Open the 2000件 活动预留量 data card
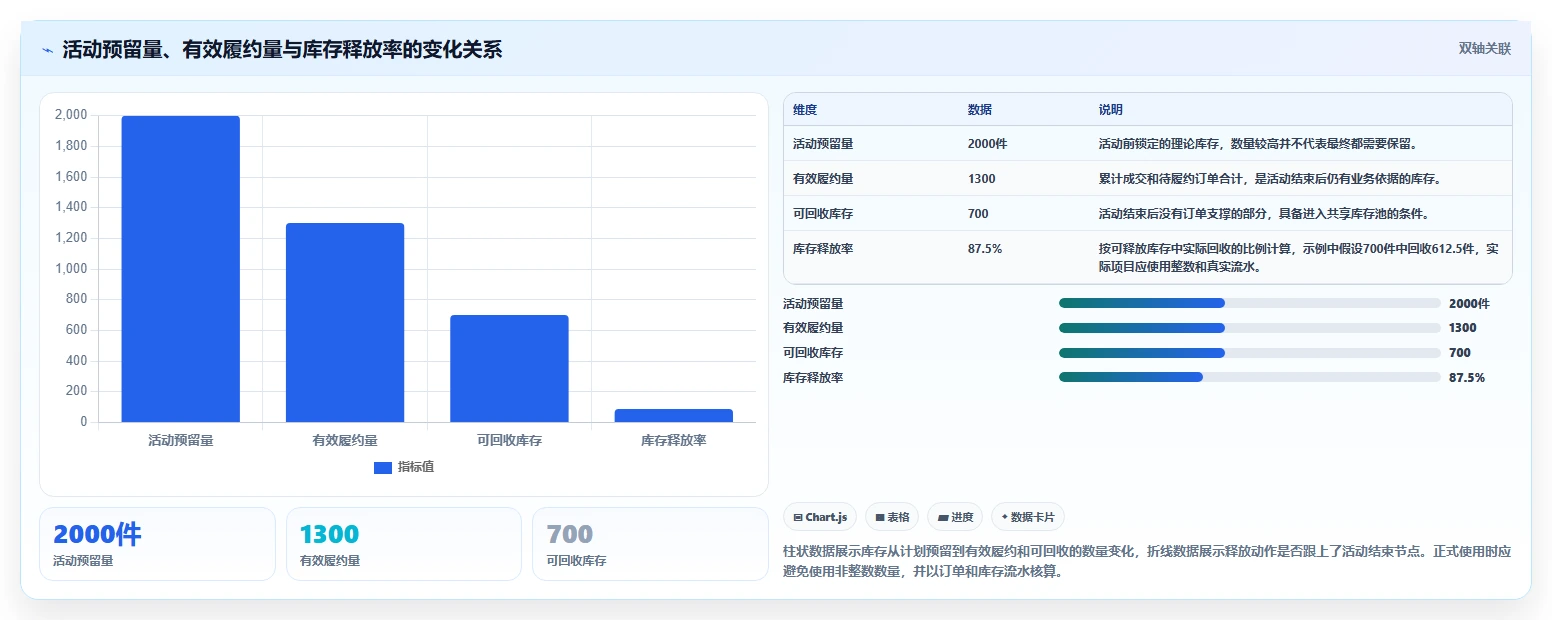Screen dimensions: 1552x620 click(157, 544)
